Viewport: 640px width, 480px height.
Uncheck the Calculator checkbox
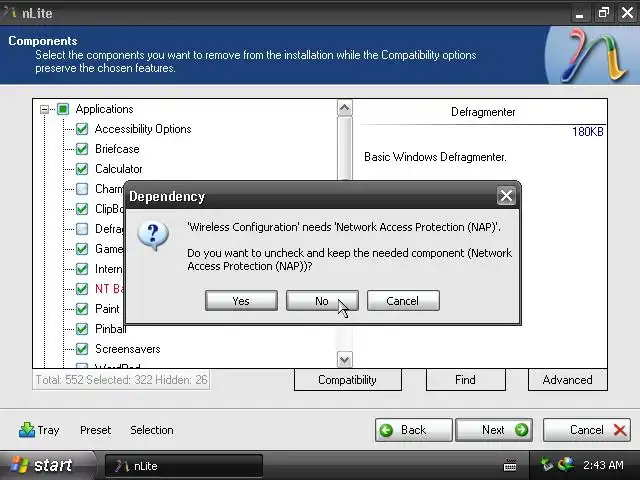click(82, 169)
